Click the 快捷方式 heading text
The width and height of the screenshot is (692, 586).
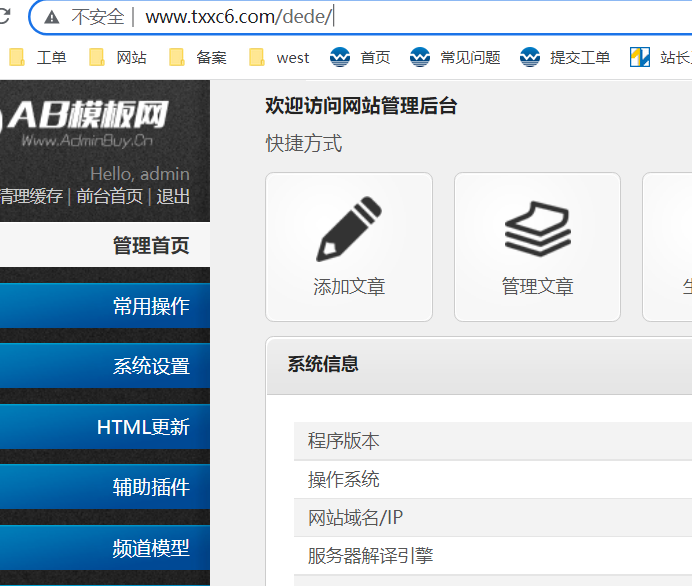click(304, 143)
